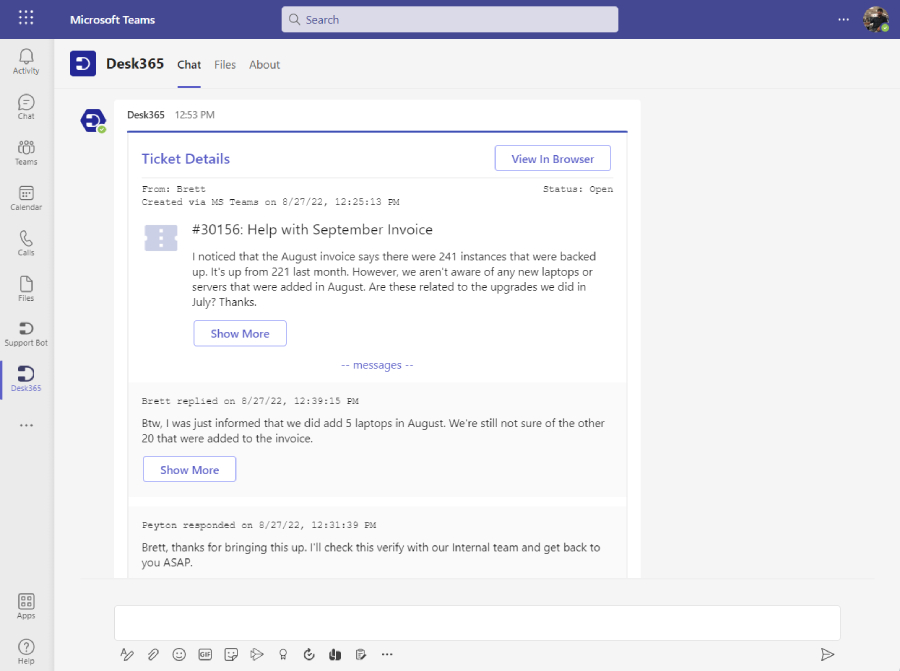The image size is (900, 671).
Task: Click the Ticket Details heading
Action: click(185, 159)
